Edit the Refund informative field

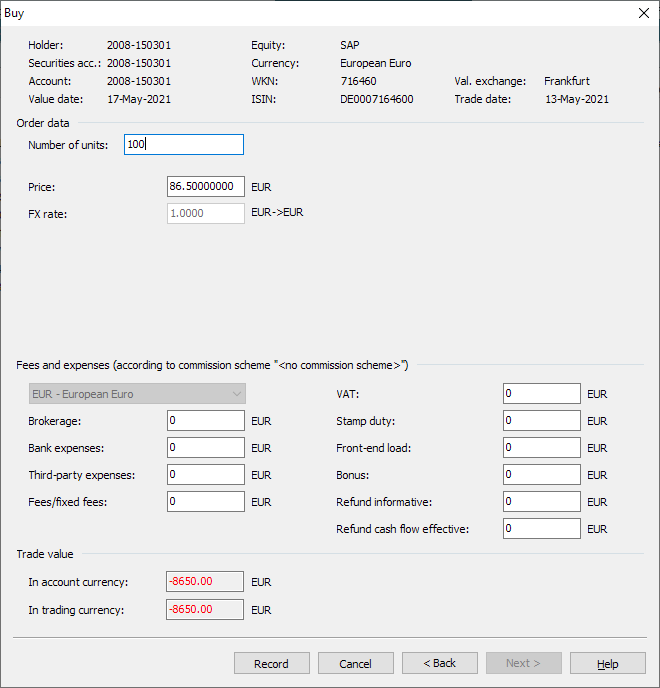(x=541, y=502)
